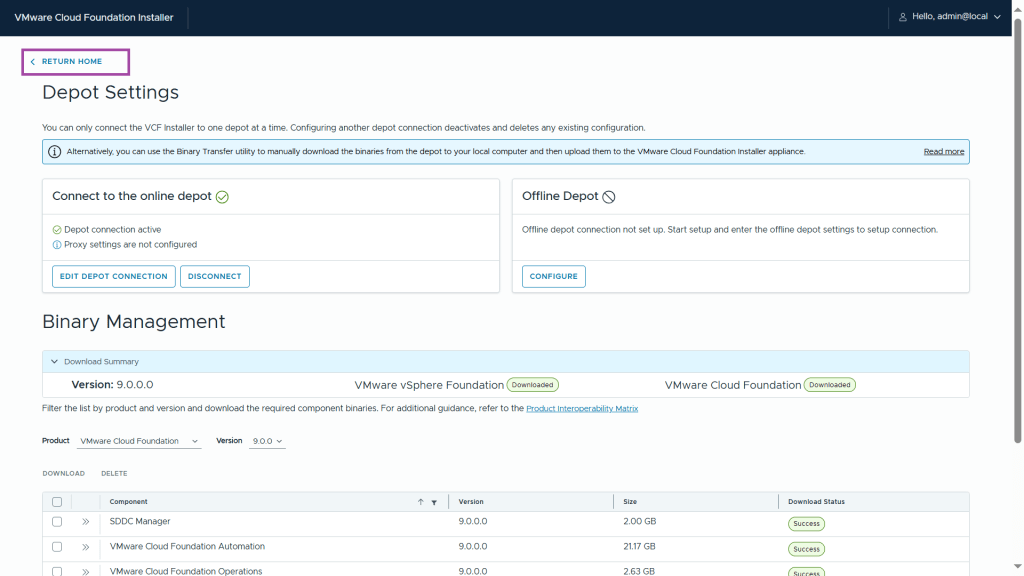Expand SDDC Manager row details
The width and height of the screenshot is (1024, 576).
86,522
